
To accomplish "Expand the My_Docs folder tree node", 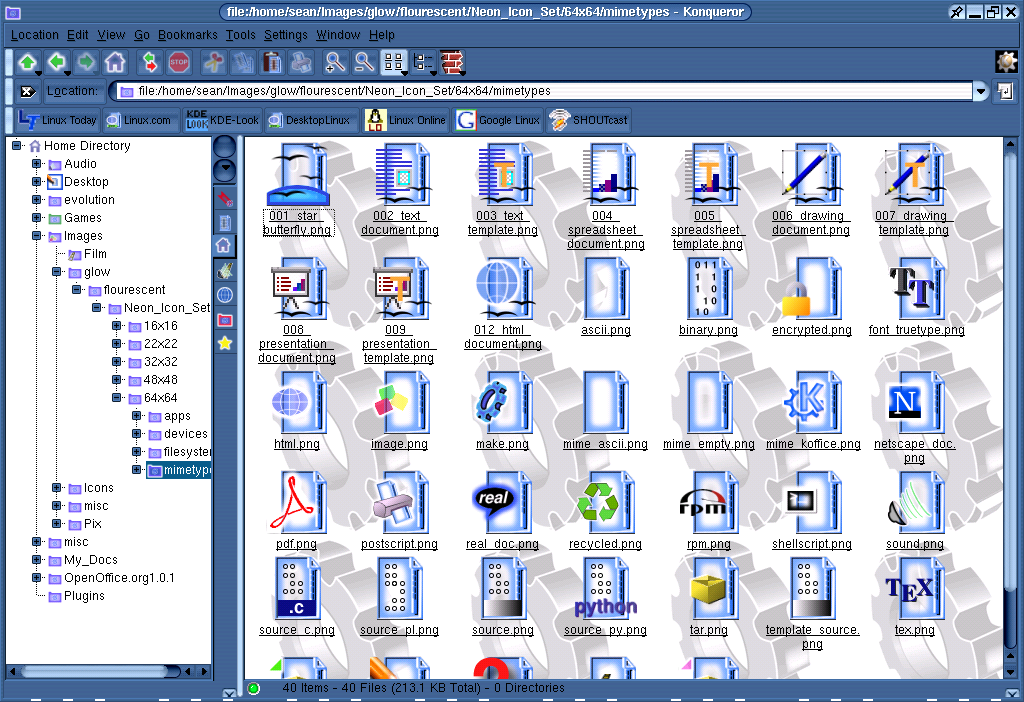I will tap(37, 560).
